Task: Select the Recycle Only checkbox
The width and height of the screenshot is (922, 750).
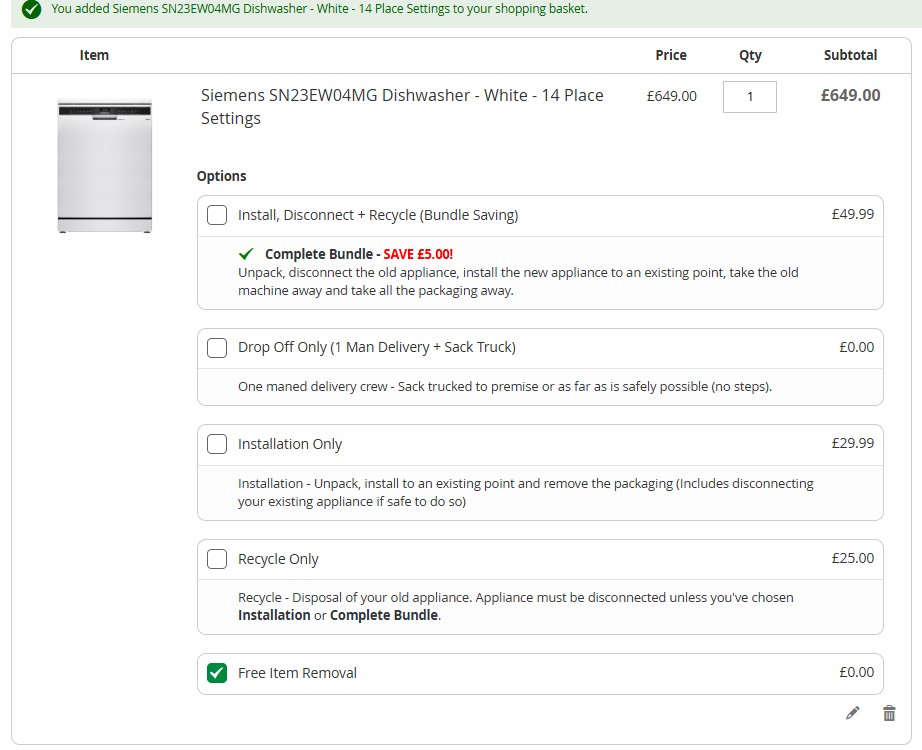Action: [x=217, y=559]
